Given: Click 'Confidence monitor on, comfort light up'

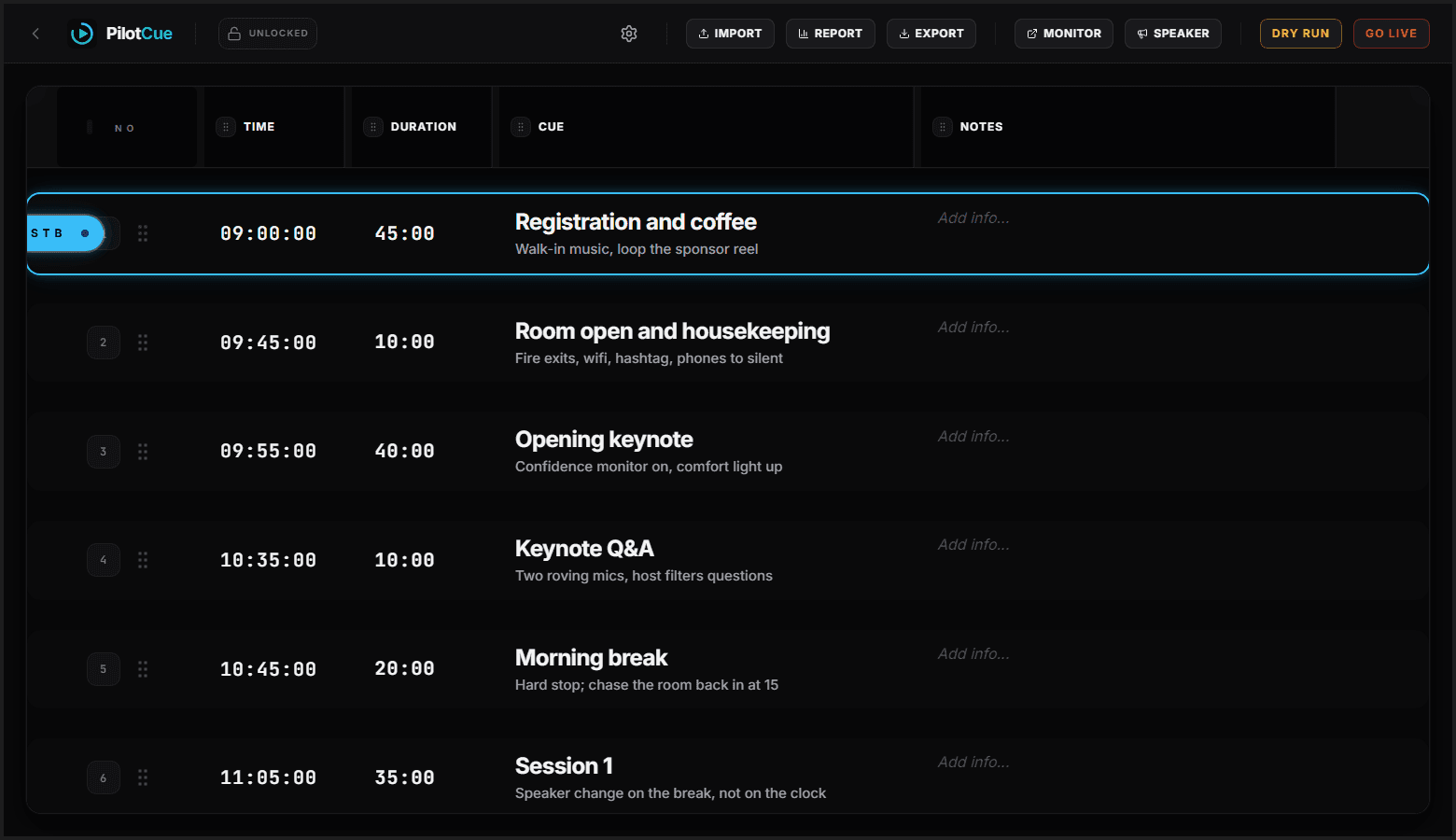Looking at the screenshot, I should pyautogui.click(x=649, y=467).
